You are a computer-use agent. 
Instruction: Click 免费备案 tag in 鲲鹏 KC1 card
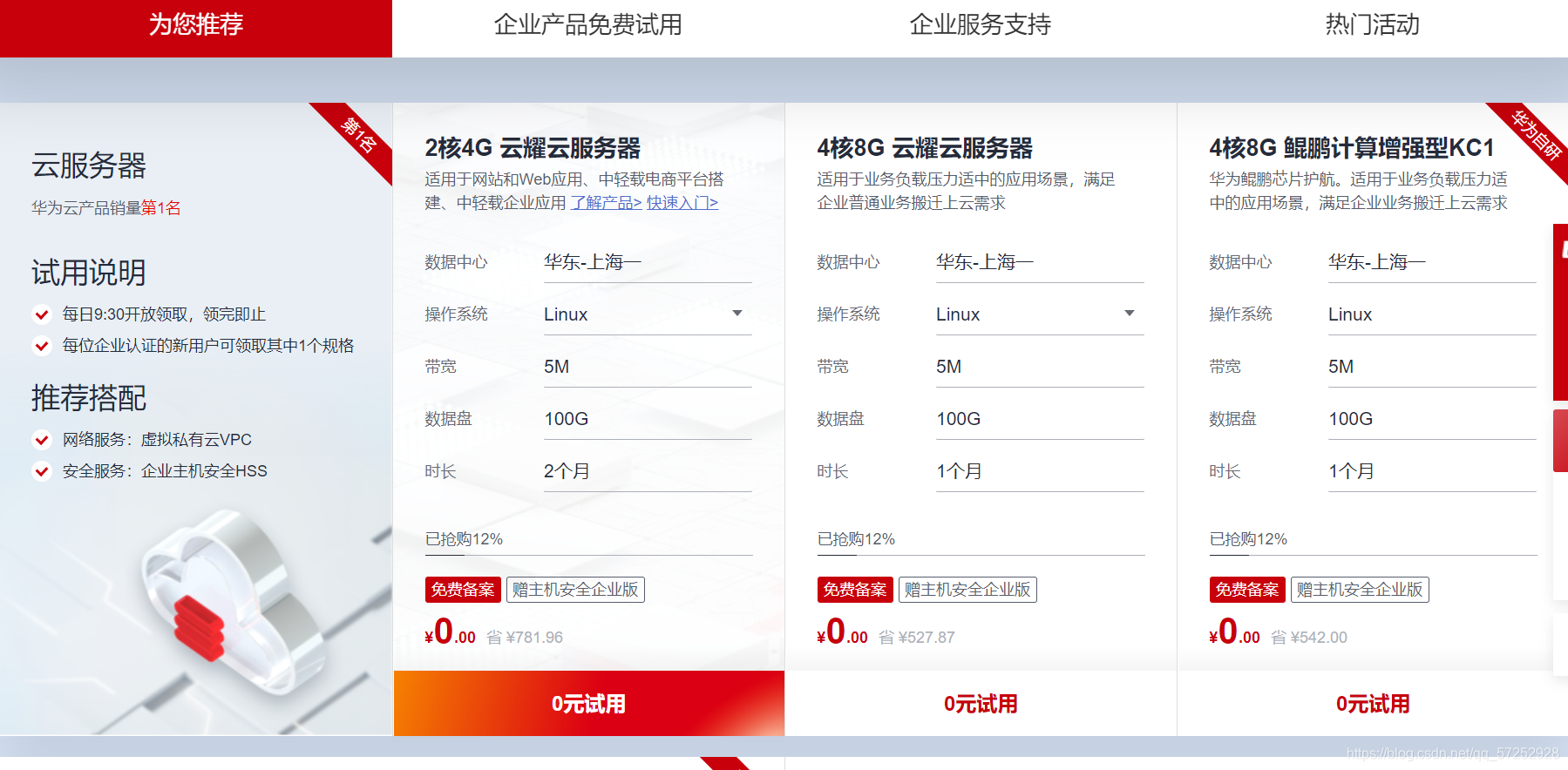(1247, 590)
